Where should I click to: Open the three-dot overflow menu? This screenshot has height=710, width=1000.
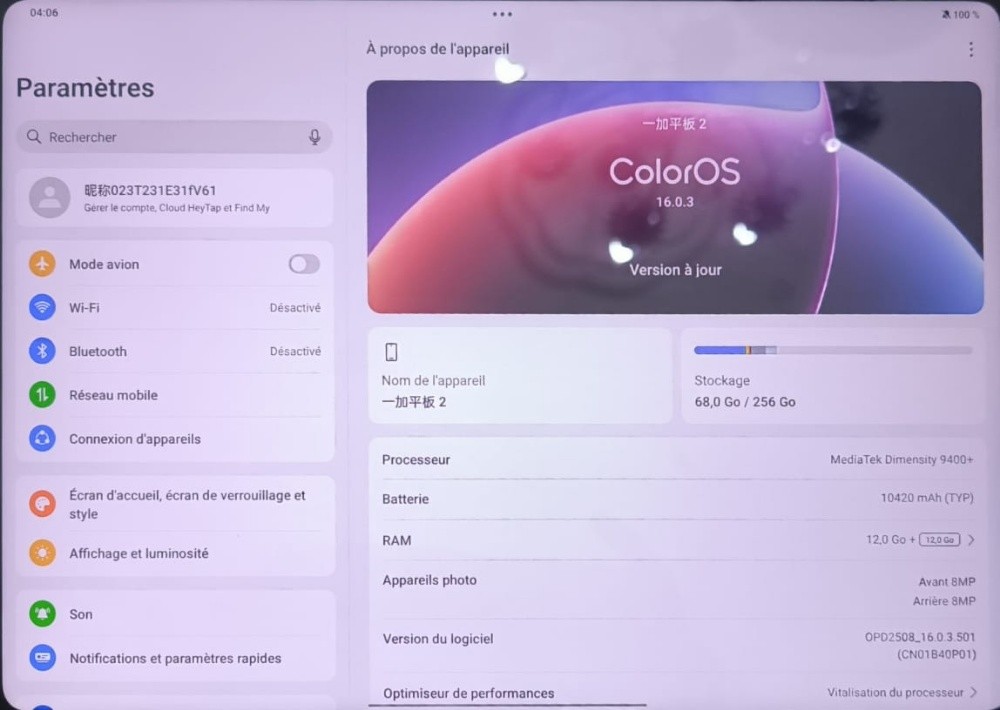tap(971, 49)
